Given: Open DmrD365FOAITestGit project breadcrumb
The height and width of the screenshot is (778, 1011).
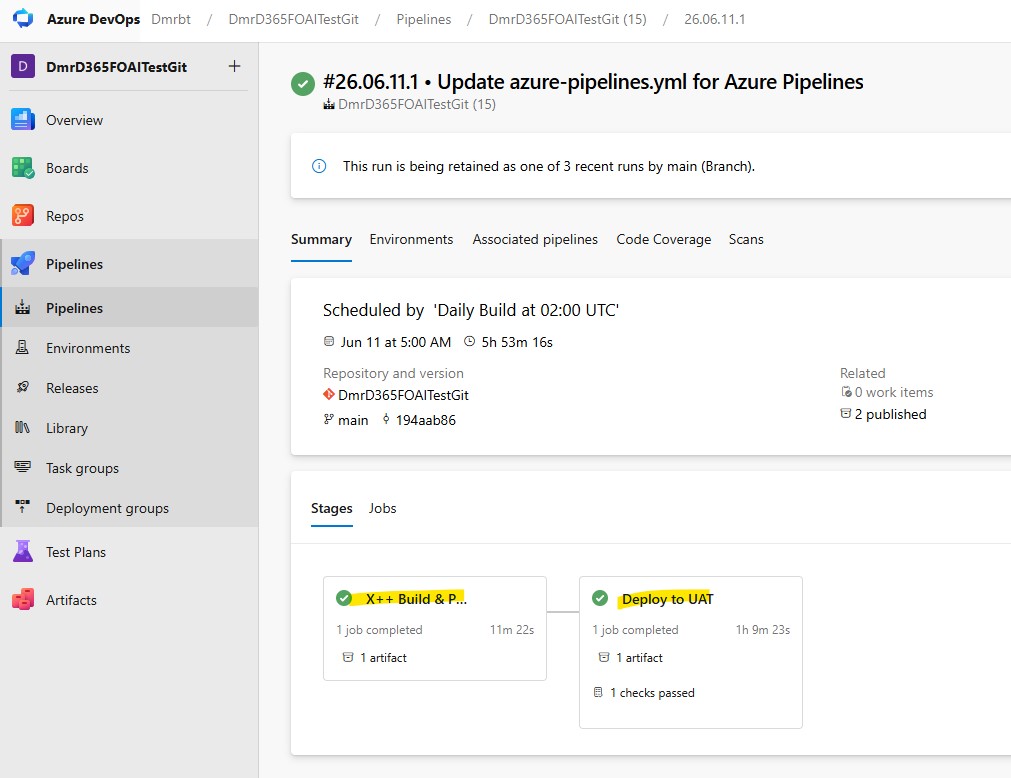Looking at the screenshot, I should [x=293, y=19].
